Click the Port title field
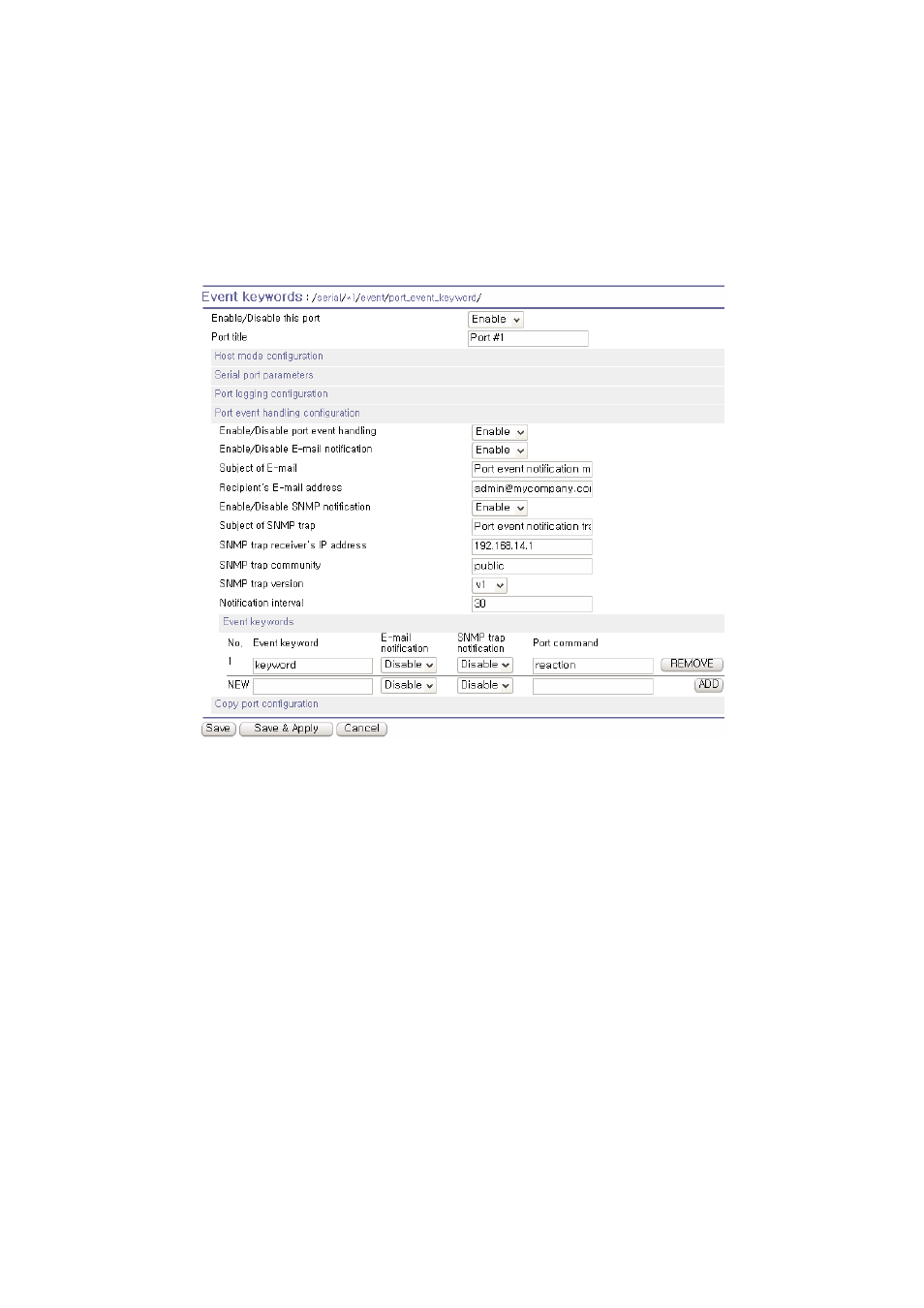Image resolution: width=924 pixels, height=1308 pixels. (x=528, y=338)
